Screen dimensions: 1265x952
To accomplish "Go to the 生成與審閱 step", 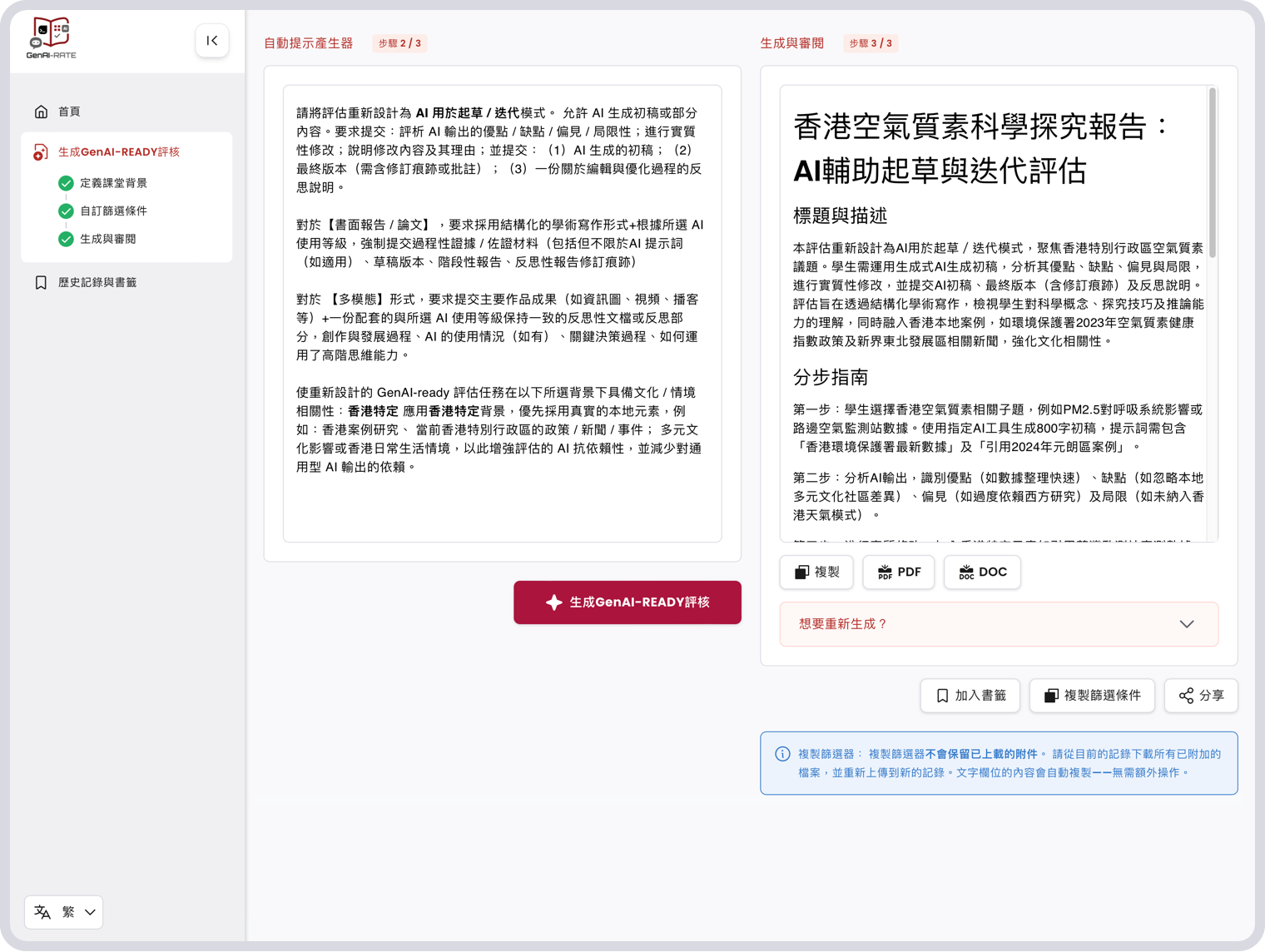I will coord(108,239).
